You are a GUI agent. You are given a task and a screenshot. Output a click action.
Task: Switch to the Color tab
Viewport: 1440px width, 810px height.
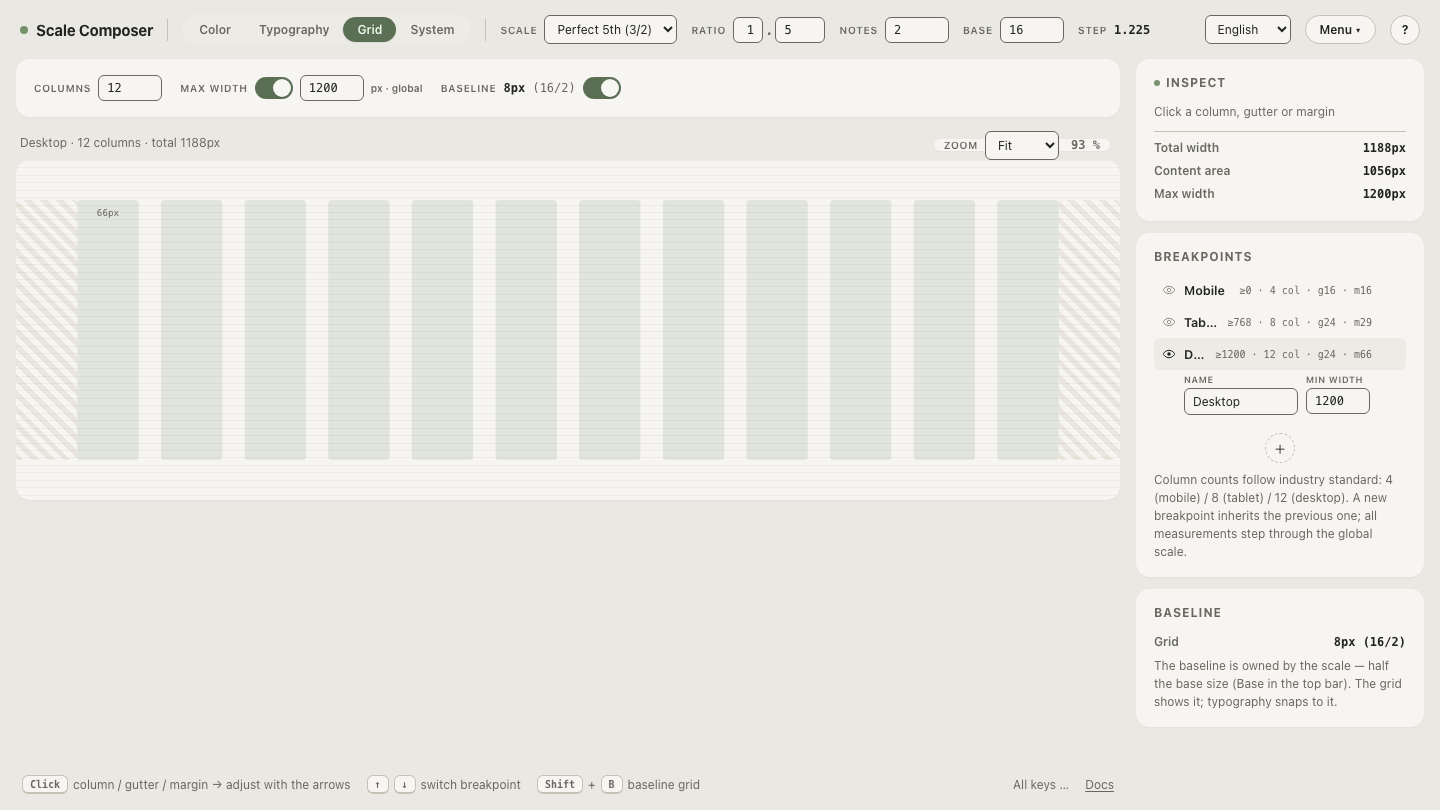coord(215,30)
